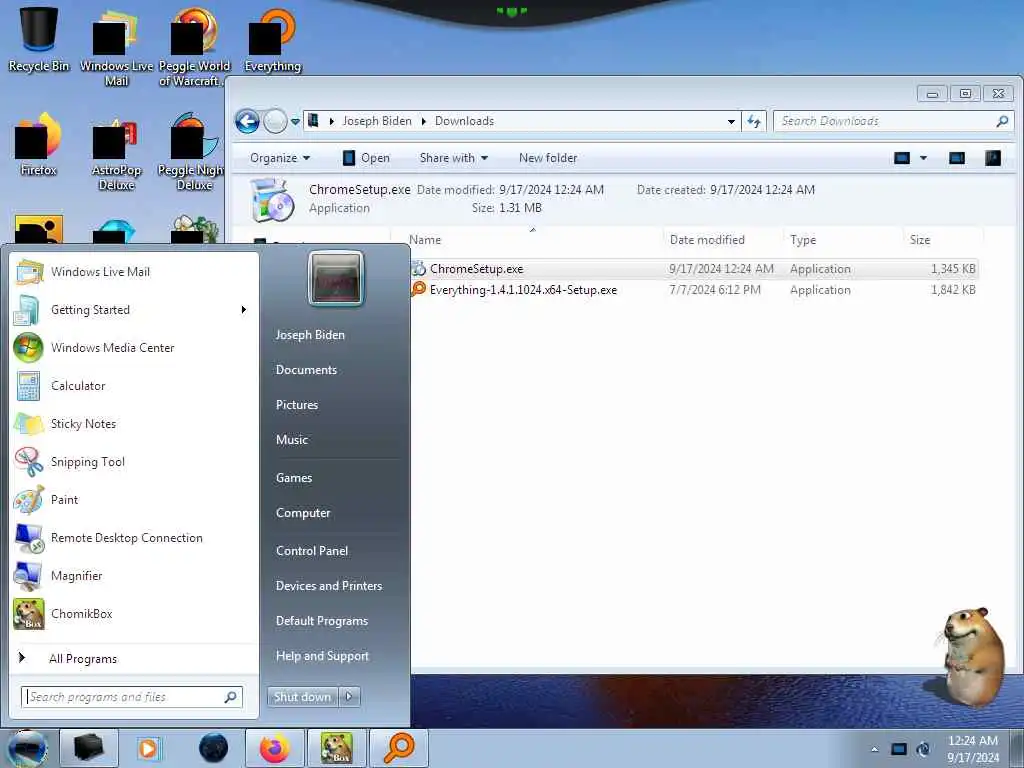
Task: Open Default Programs entry
Action: click(x=322, y=621)
